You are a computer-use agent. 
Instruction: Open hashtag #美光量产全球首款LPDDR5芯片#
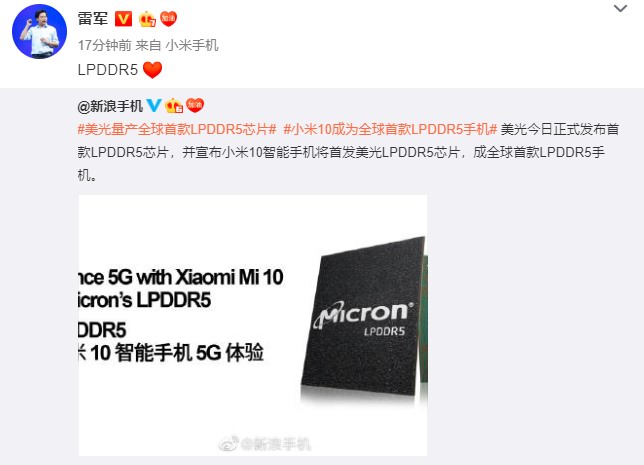tap(177, 129)
